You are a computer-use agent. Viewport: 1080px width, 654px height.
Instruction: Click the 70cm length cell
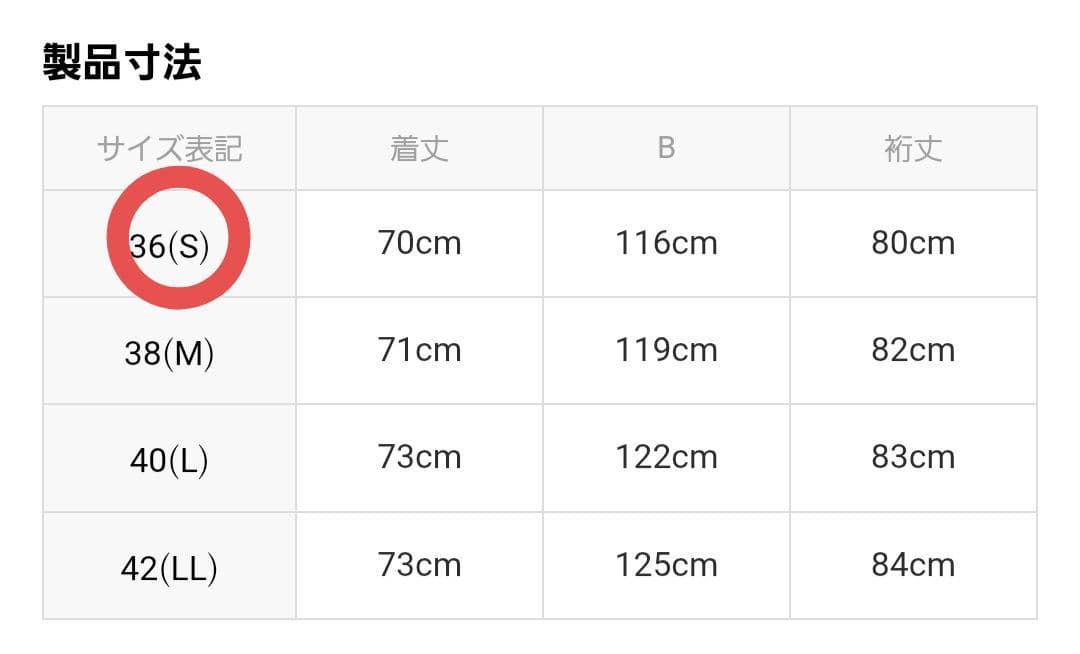[419, 243]
